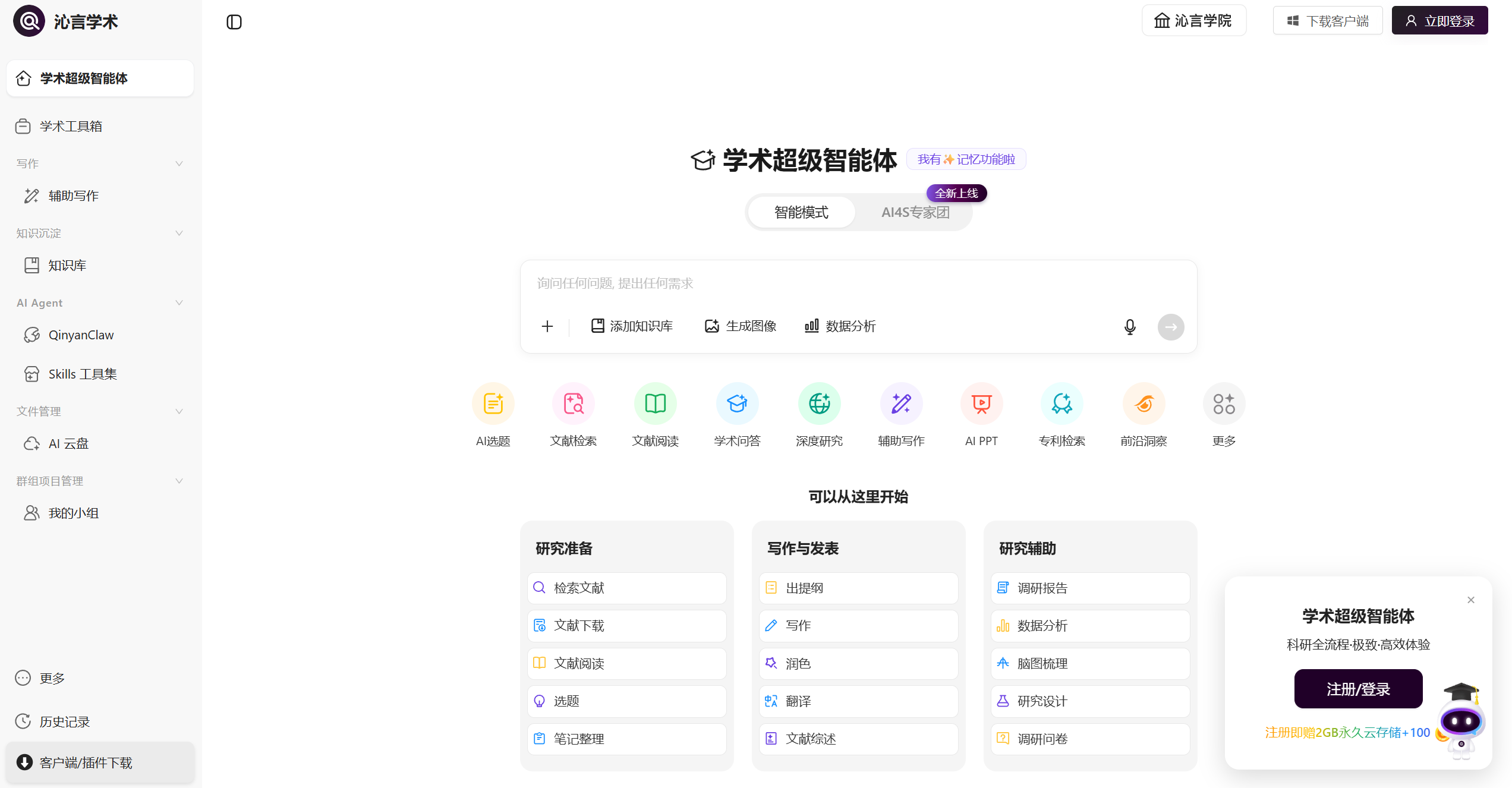Select the 智能模式 tab
The image size is (1512, 788).
(x=801, y=212)
